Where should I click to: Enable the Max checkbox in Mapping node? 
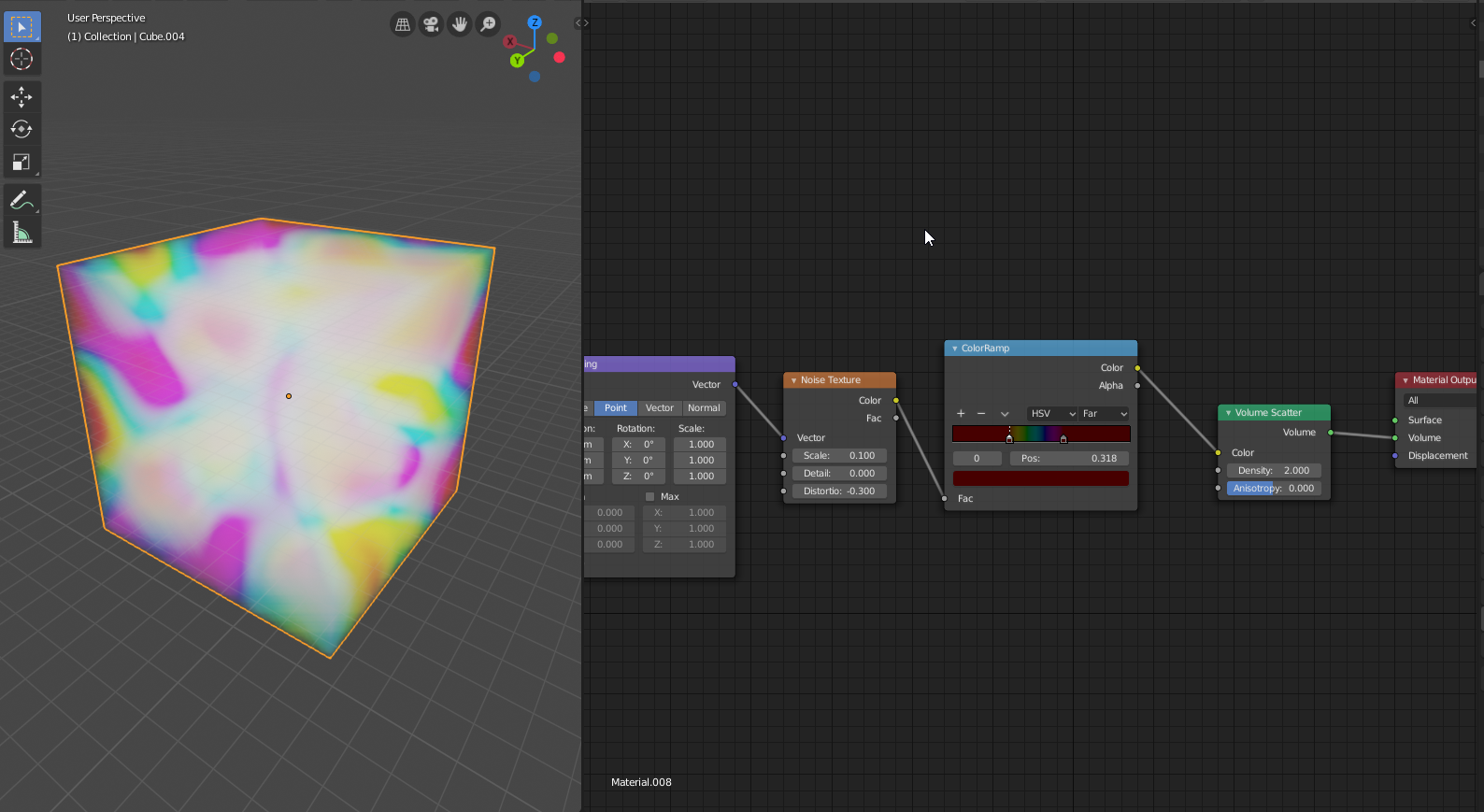coord(650,496)
